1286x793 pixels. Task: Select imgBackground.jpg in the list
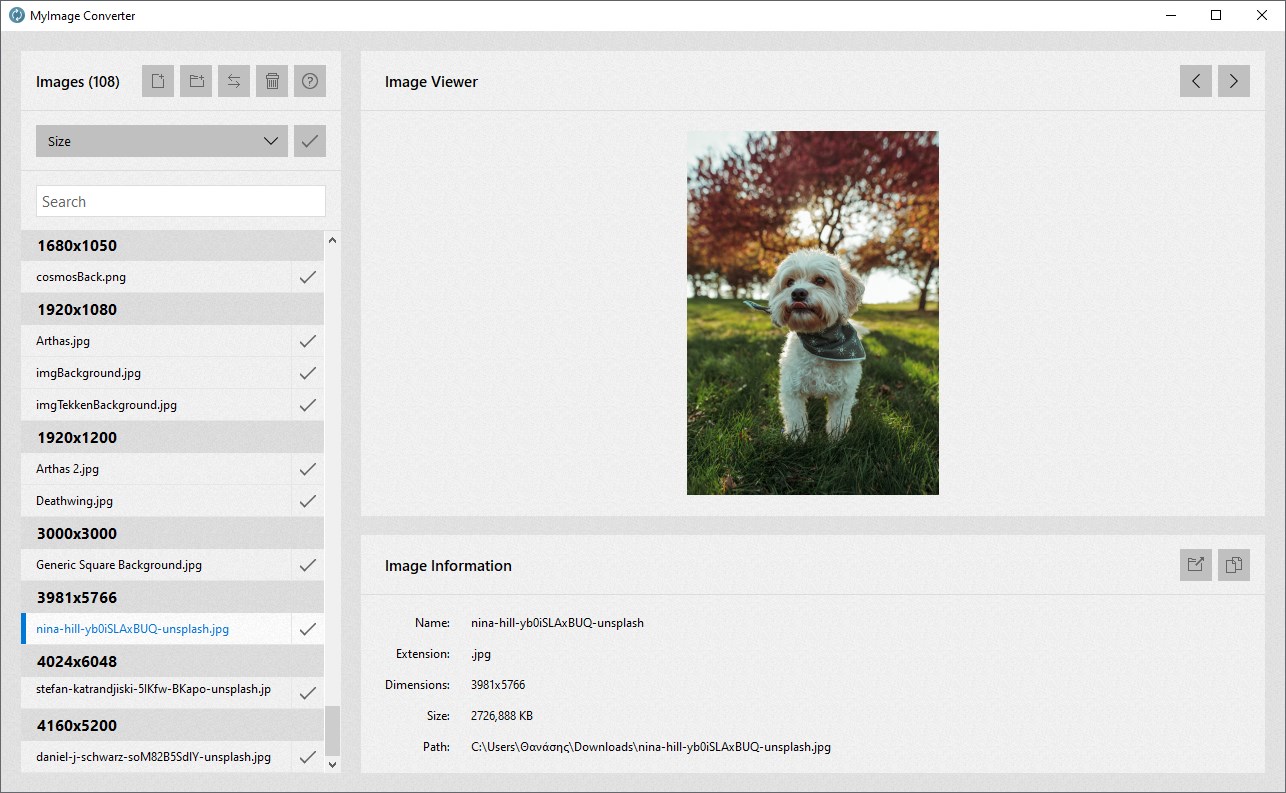pos(157,373)
